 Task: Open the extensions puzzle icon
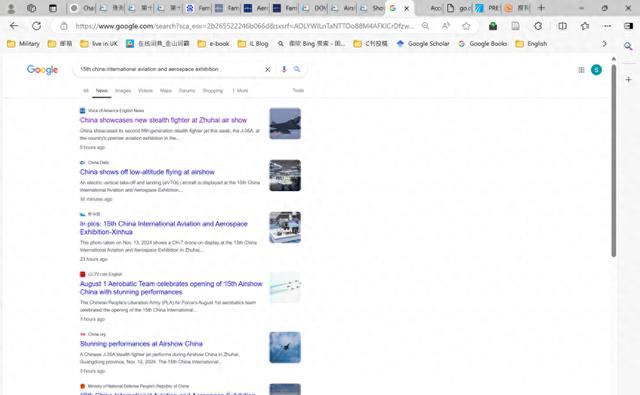[538, 26]
